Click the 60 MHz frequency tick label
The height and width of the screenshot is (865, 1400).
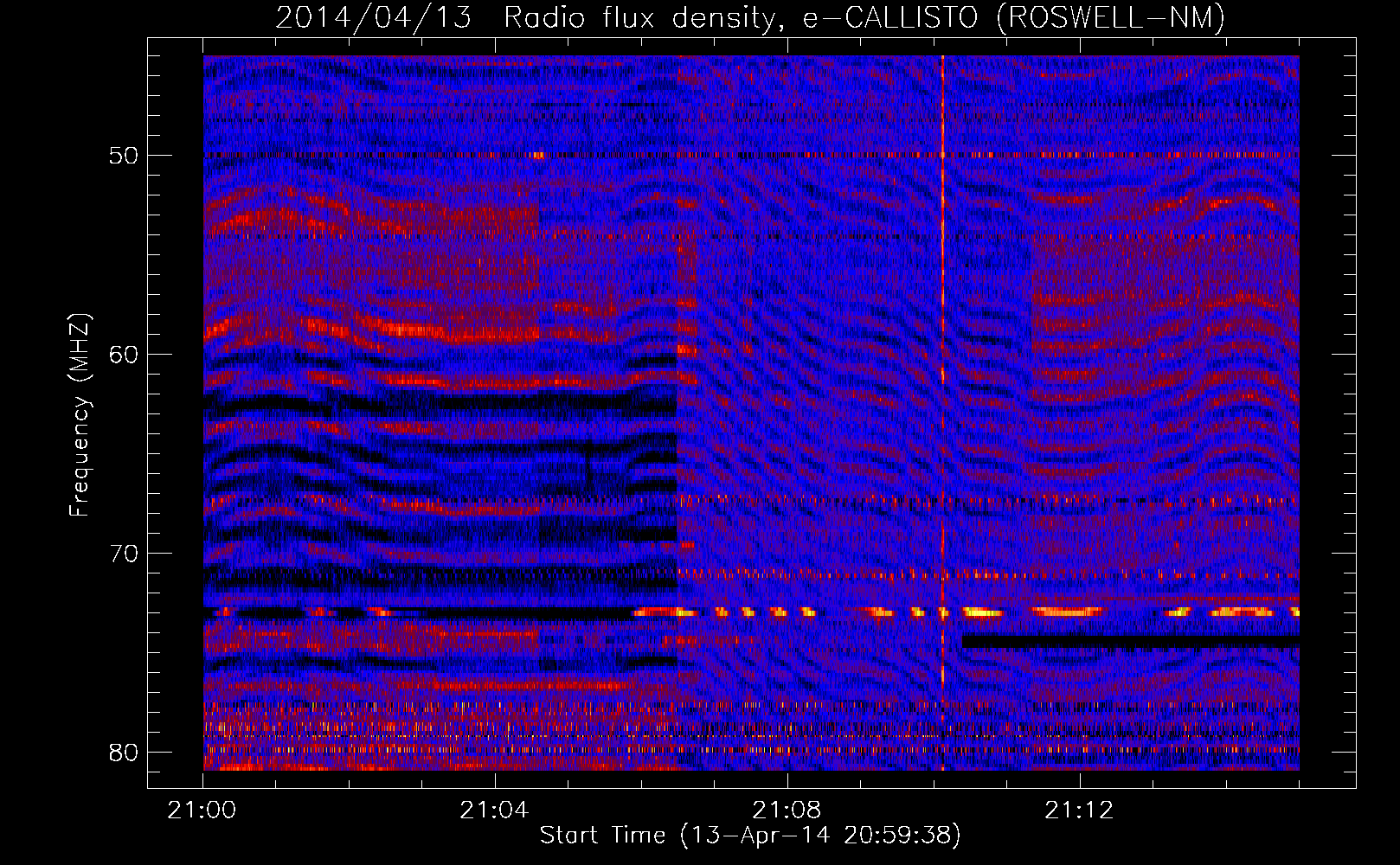tap(124, 355)
